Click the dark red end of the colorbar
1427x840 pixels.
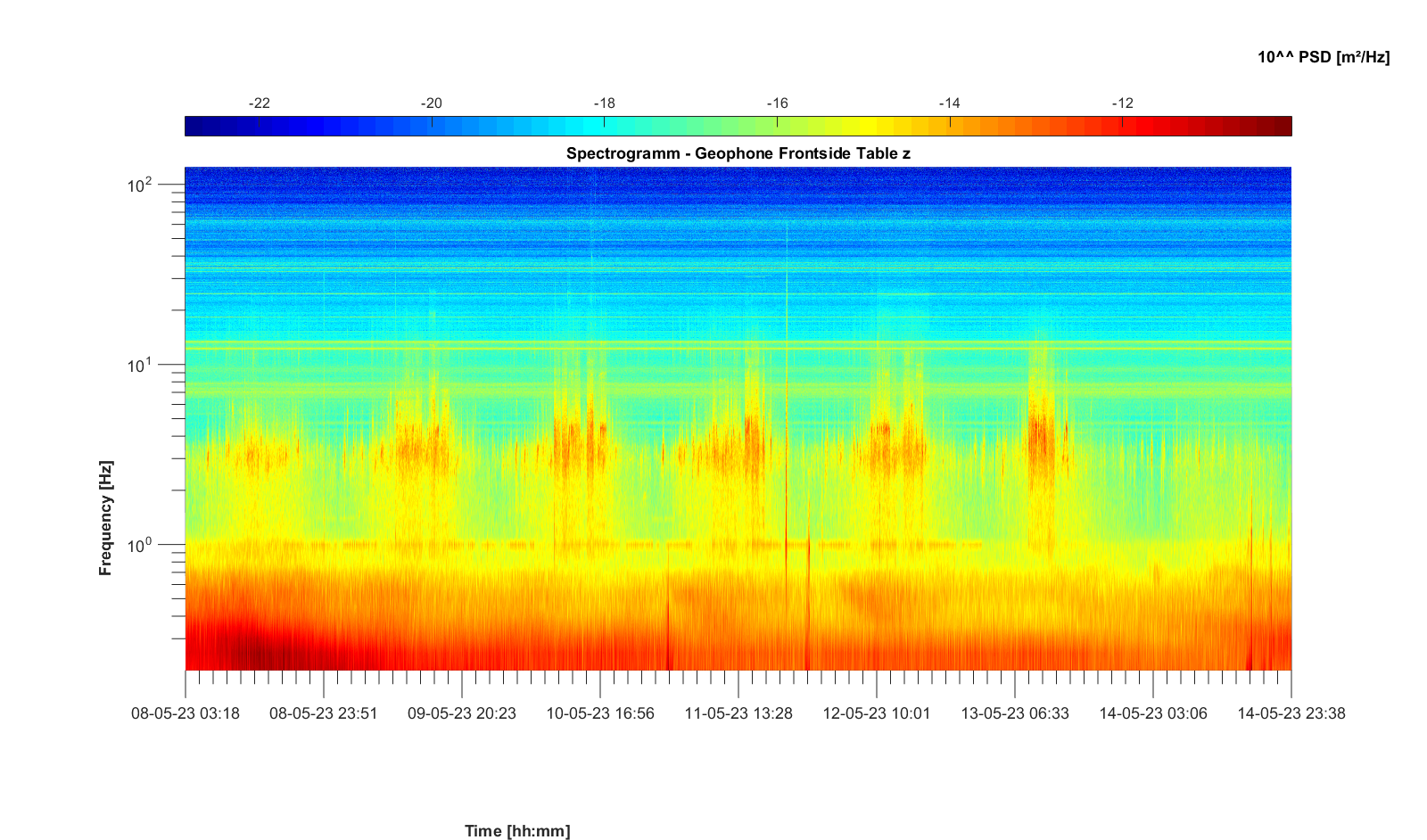(1281, 127)
